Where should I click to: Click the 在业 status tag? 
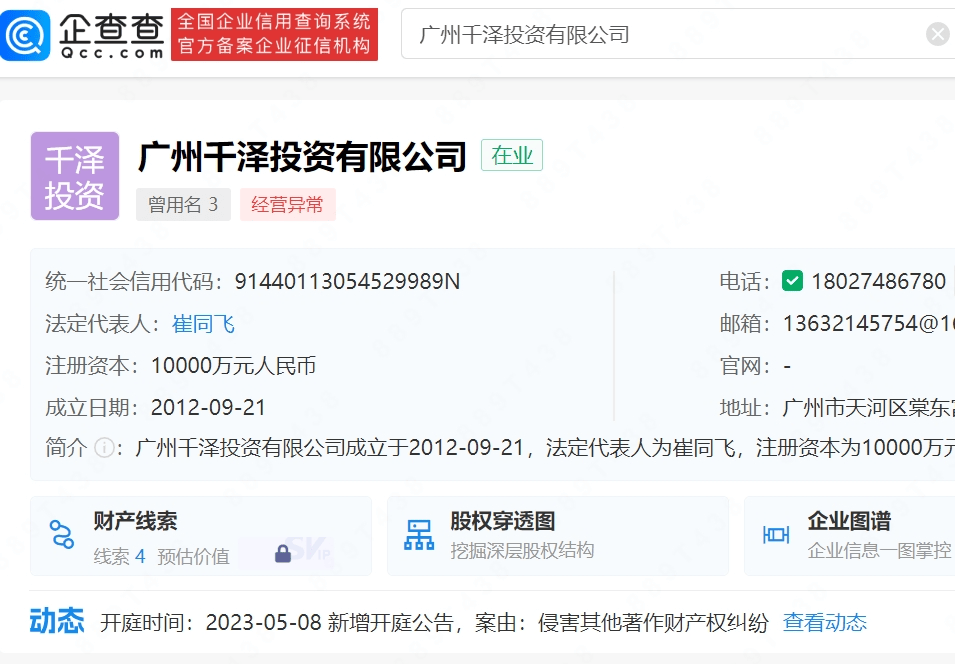coord(511,156)
